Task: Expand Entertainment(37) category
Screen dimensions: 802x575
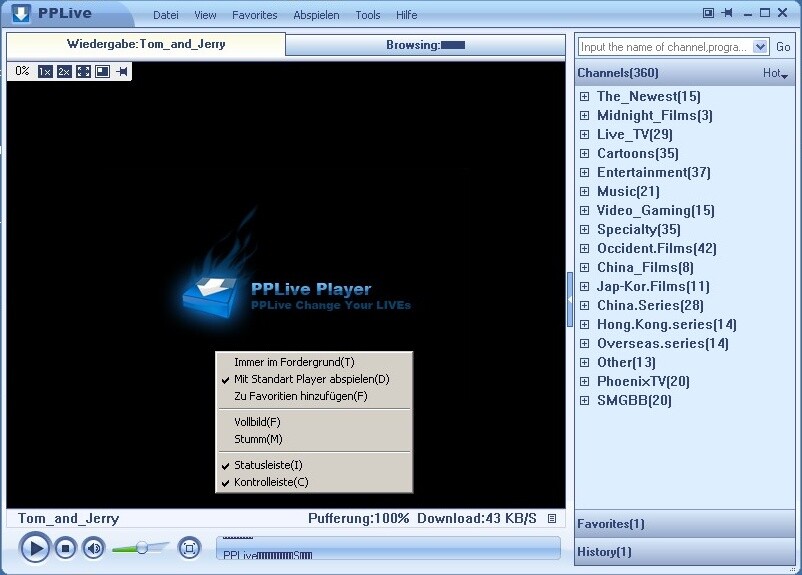Action: point(584,172)
